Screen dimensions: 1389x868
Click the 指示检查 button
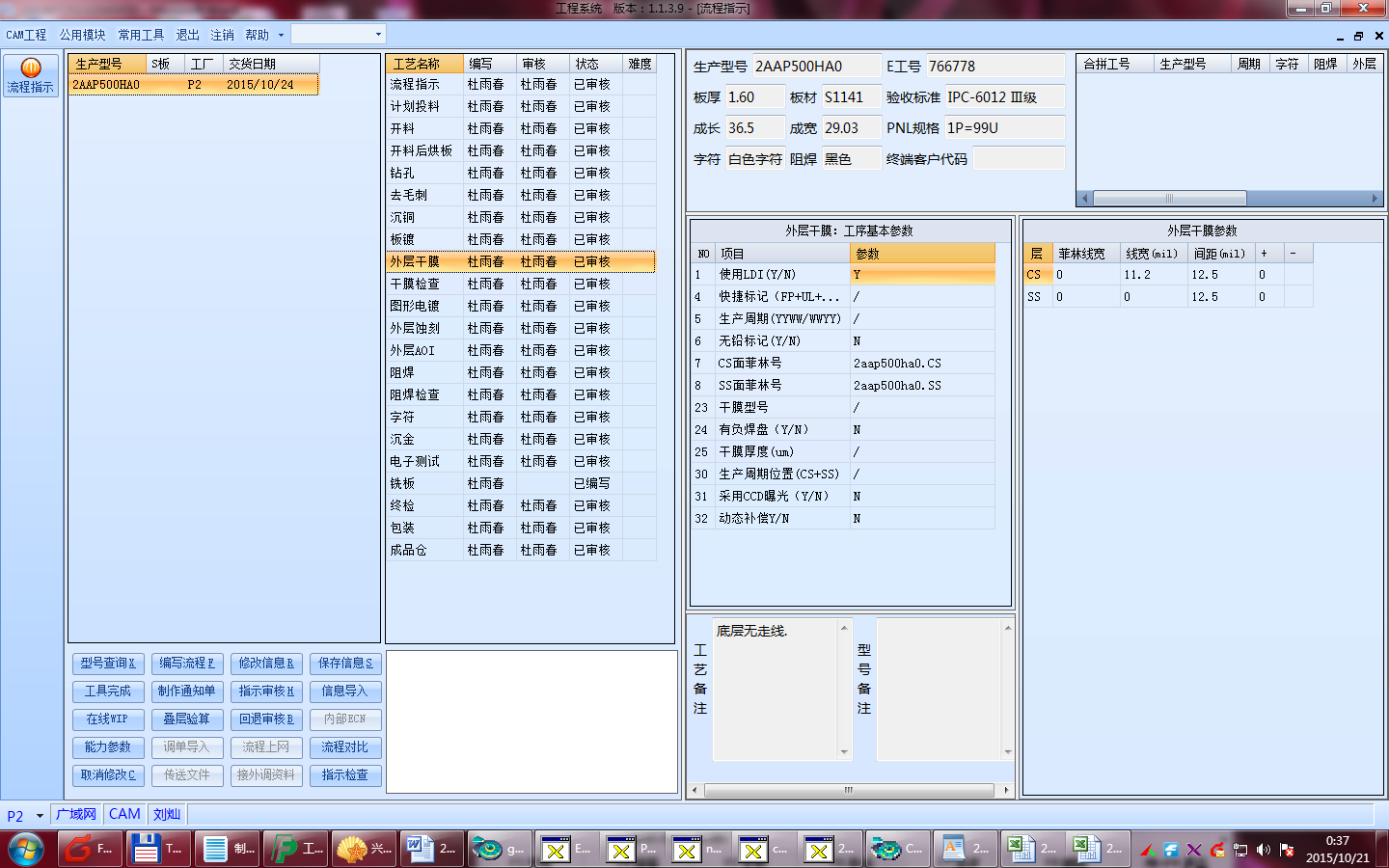coord(345,775)
